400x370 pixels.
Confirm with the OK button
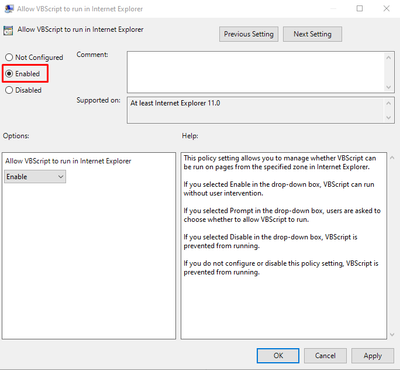pos(278,356)
